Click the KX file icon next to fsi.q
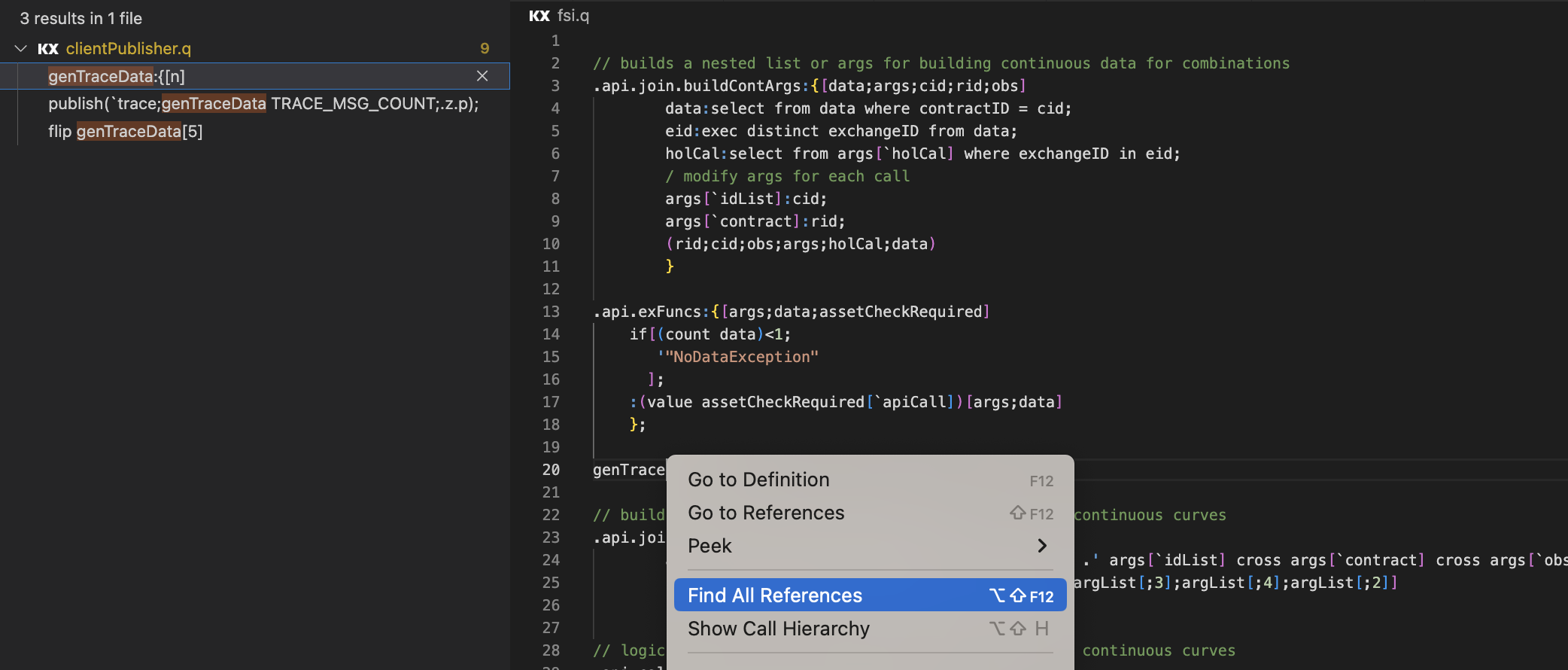This screenshot has width=1568, height=670. click(x=539, y=16)
